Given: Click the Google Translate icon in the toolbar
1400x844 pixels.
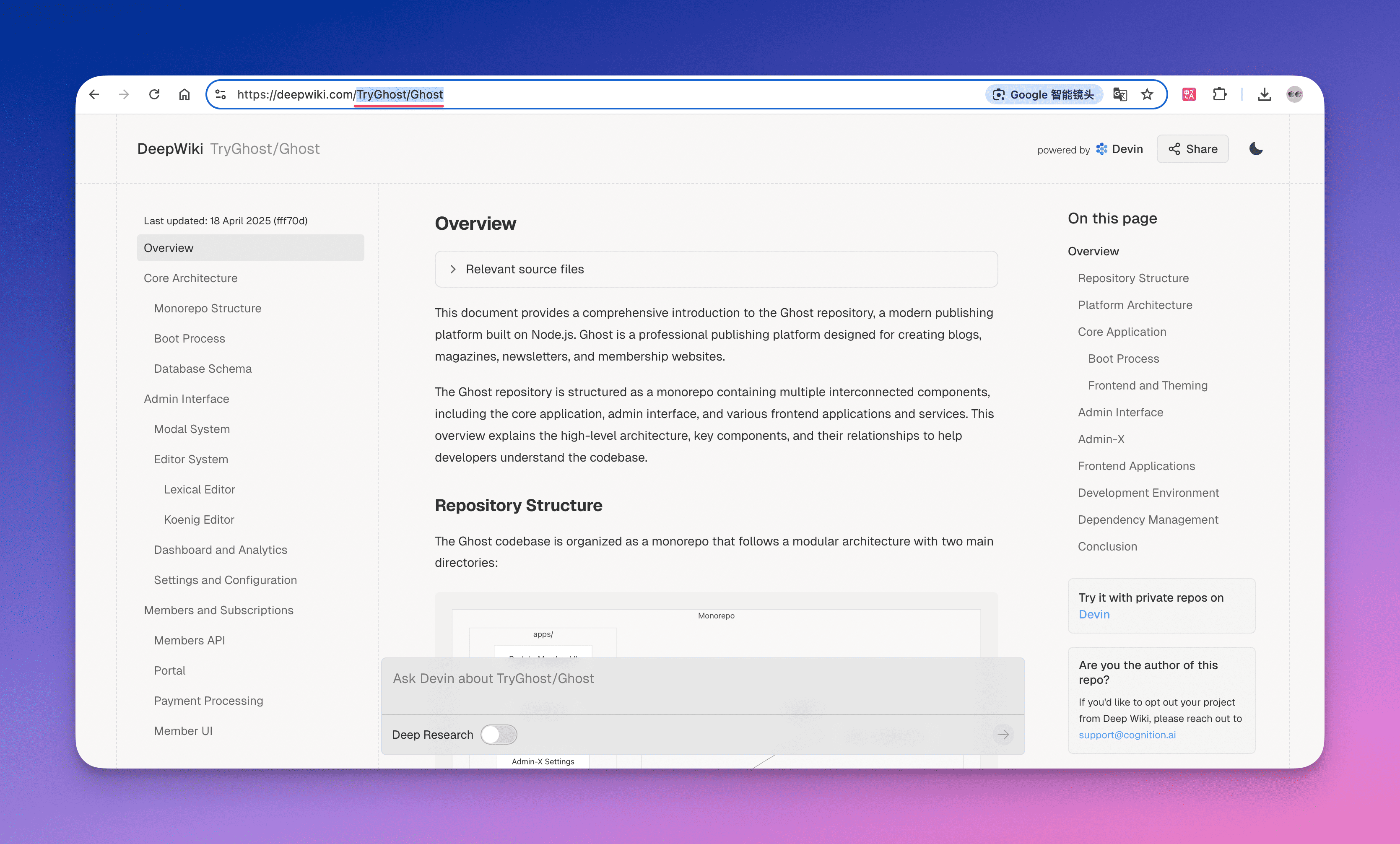Looking at the screenshot, I should click(1120, 94).
